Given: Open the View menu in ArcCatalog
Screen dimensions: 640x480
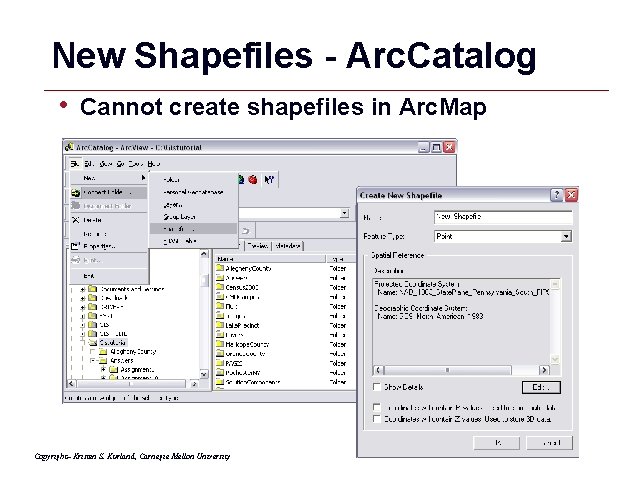Looking at the screenshot, I should (x=106, y=164).
